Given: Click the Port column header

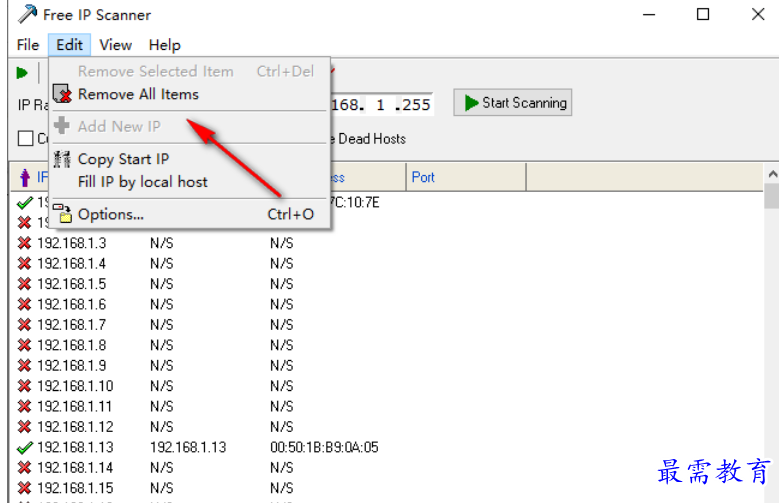Looking at the screenshot, I should coord(466,177).
